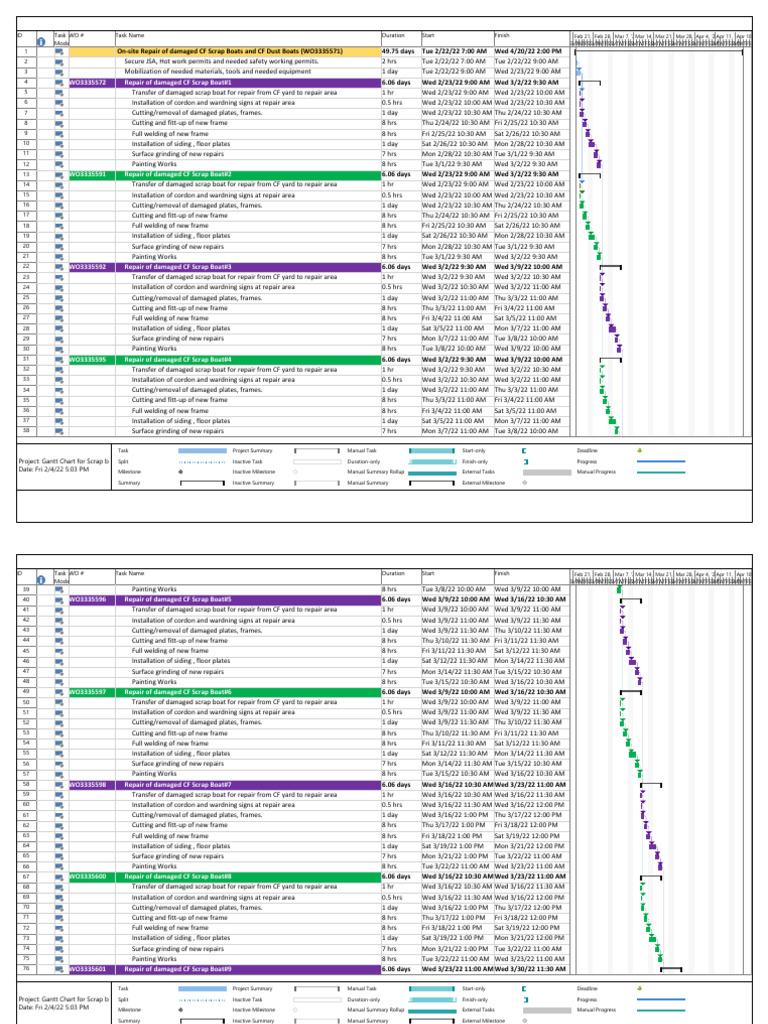Click the 49.75 days duration cell
768x1024 pixels.
pyautogui.click(x=400, y=51)
